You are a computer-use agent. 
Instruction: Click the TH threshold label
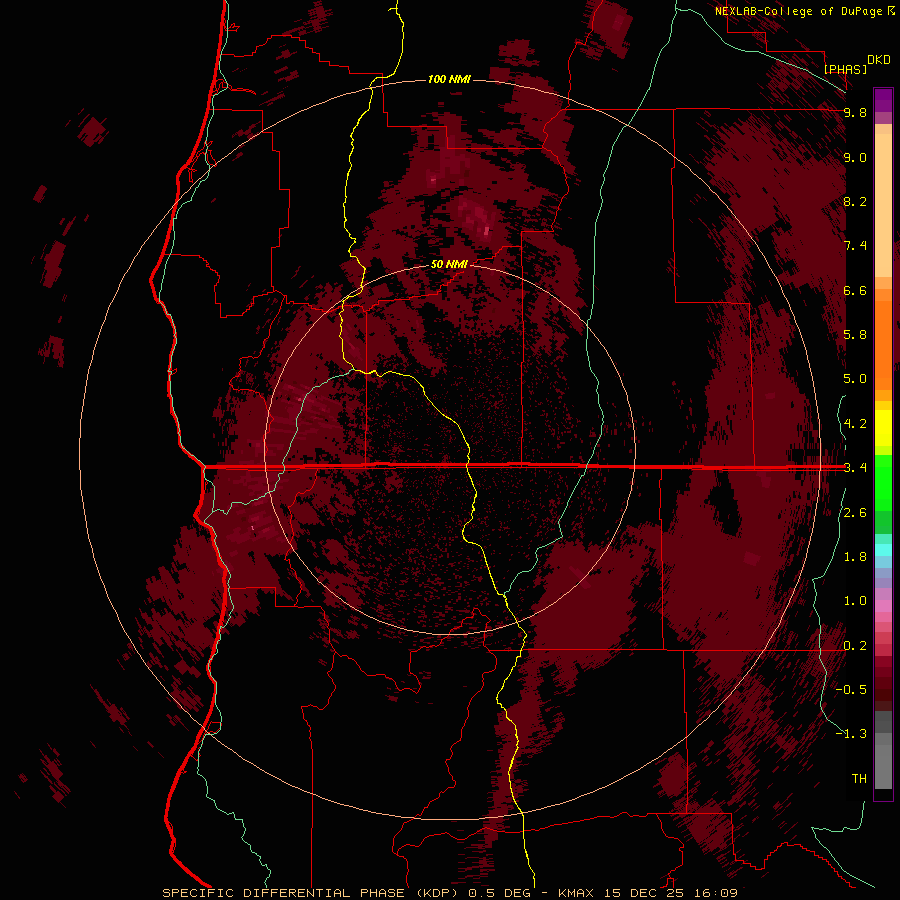click(x=859, y=779)
